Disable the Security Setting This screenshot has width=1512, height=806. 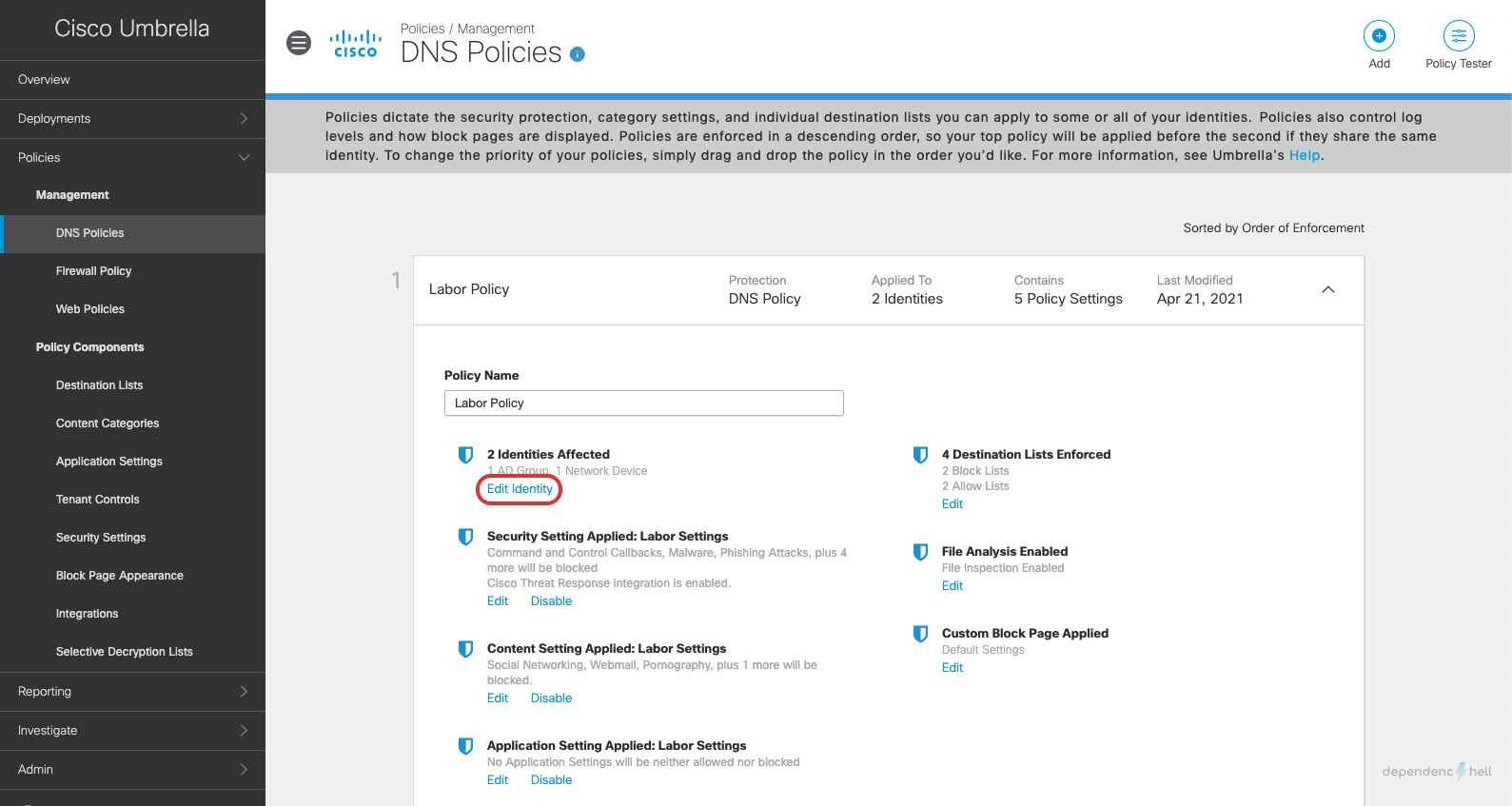pyautogui.click(x=551, y=601)
